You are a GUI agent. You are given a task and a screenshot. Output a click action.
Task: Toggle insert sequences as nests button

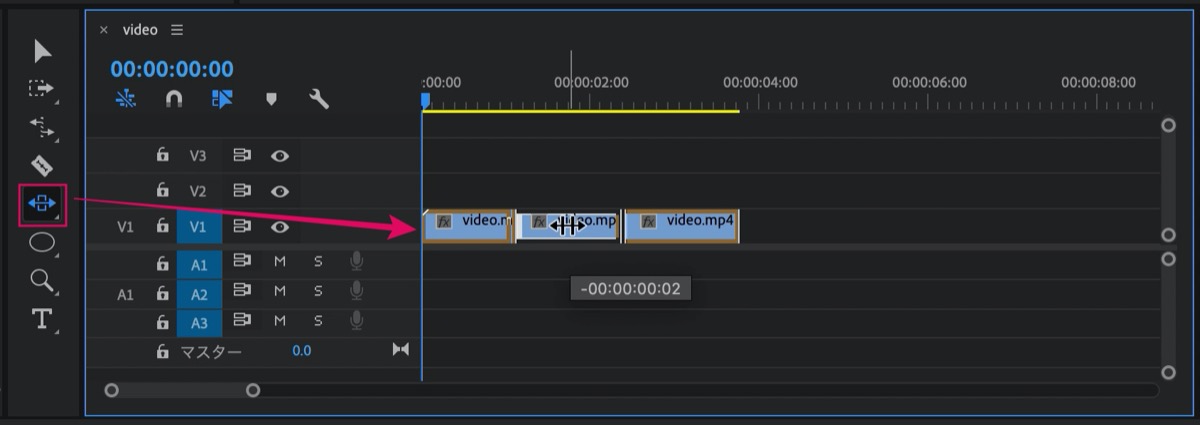point(125,99)
